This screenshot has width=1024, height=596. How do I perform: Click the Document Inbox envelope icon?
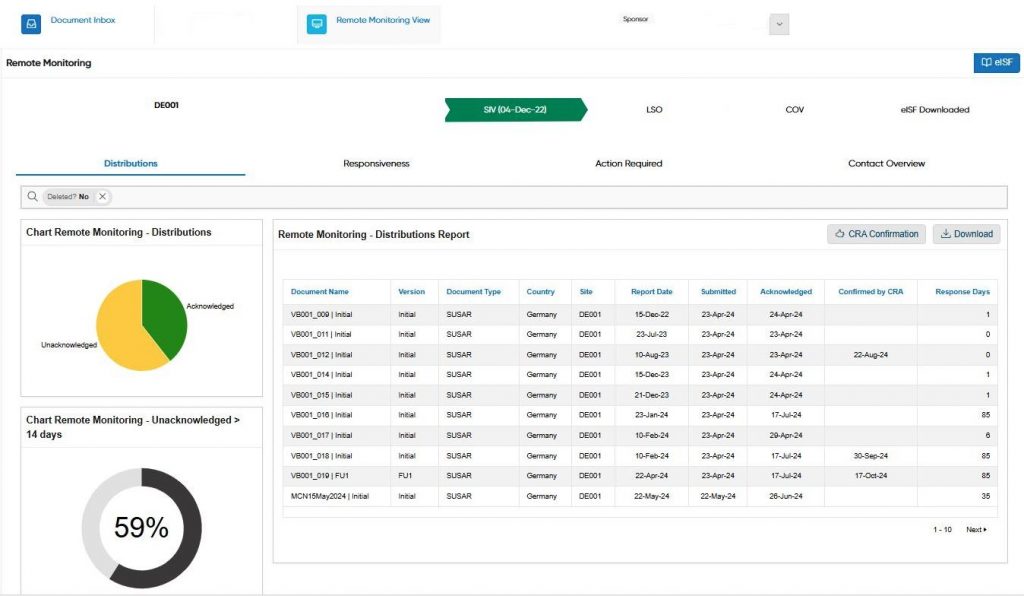[32, 24]
